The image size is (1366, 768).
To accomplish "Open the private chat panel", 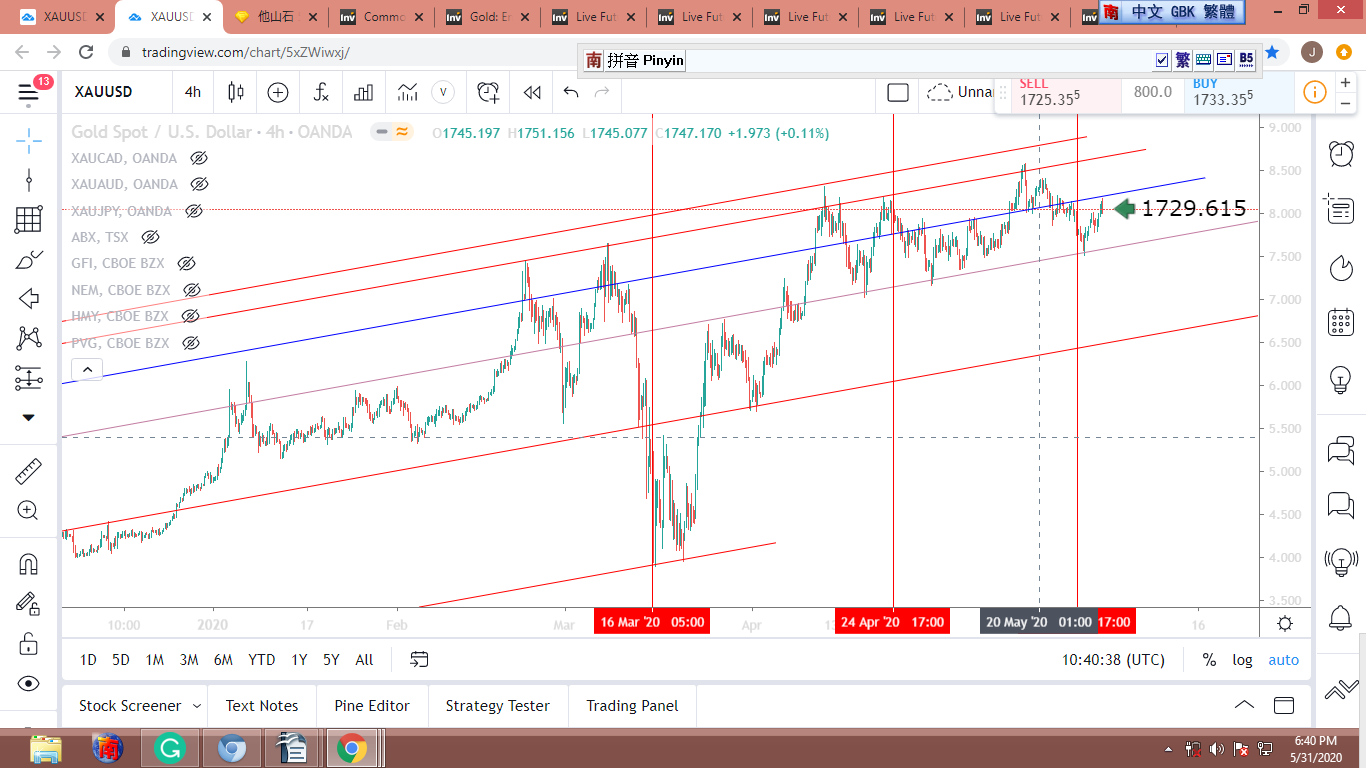I will point(1341,505).
